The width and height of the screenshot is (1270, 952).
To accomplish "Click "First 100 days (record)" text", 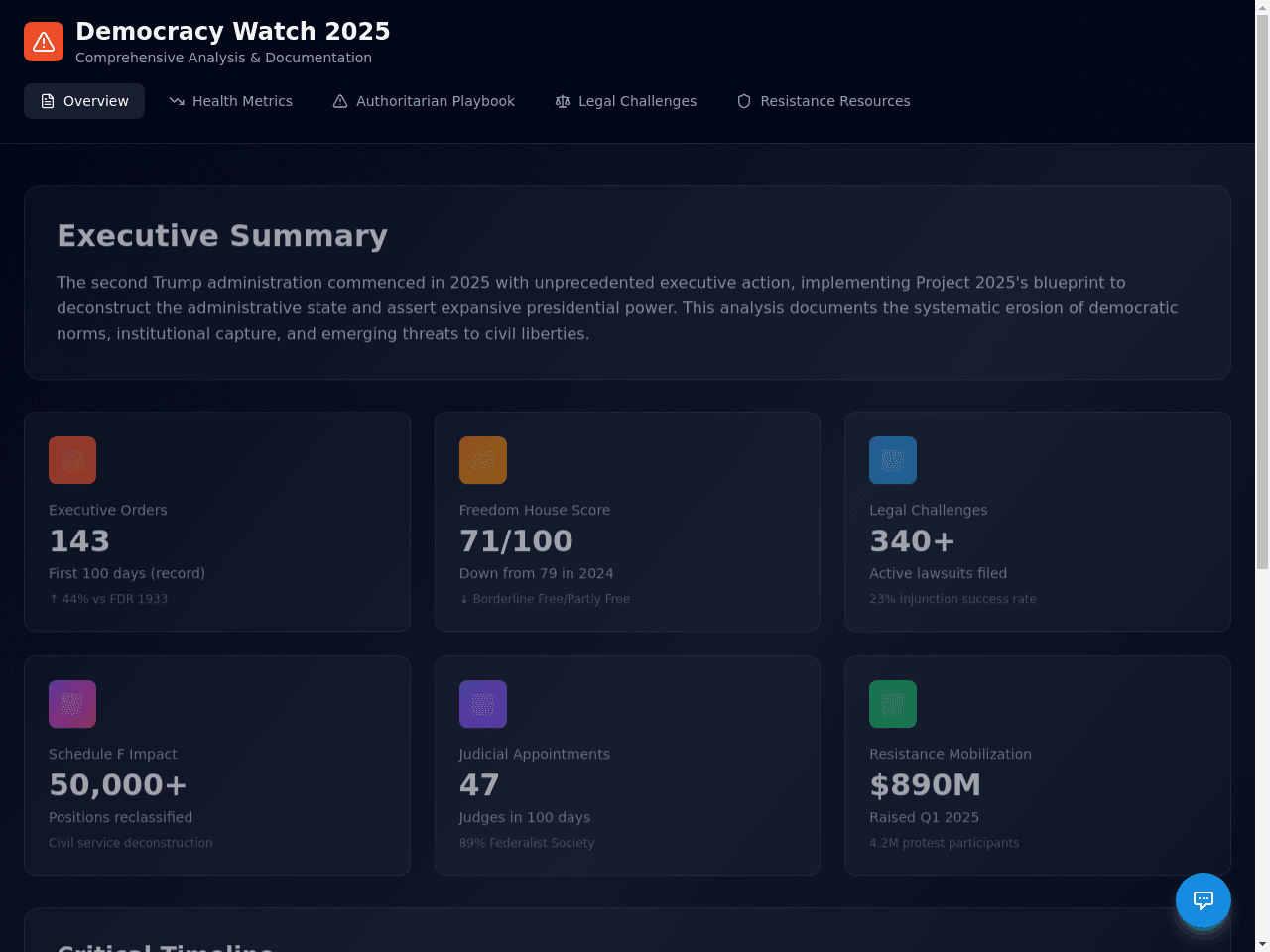I will (x=127, y=573).
